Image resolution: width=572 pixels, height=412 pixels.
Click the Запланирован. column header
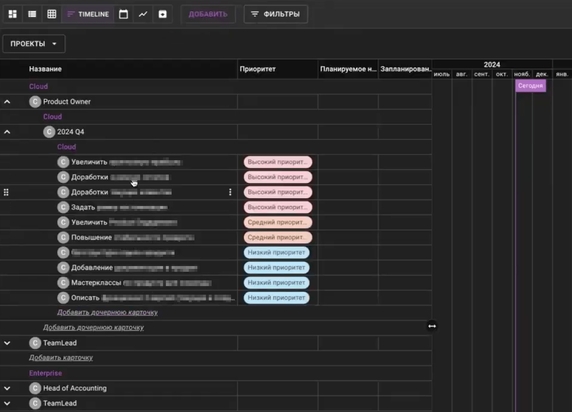[x=406, y=69]
